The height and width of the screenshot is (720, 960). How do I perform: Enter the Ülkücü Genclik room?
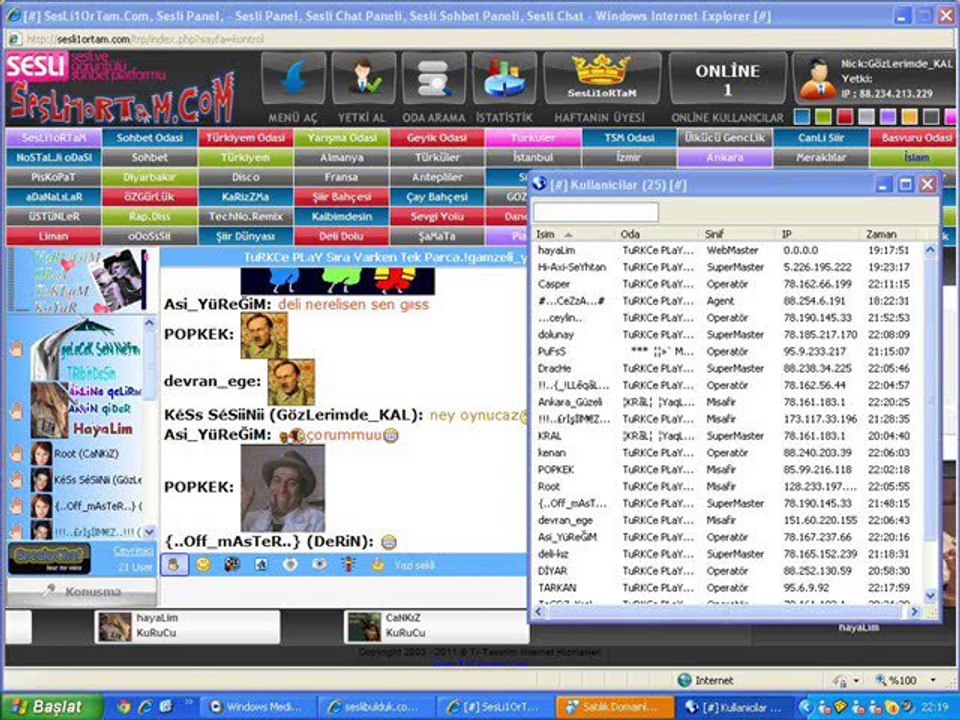[x=725, y=138]
